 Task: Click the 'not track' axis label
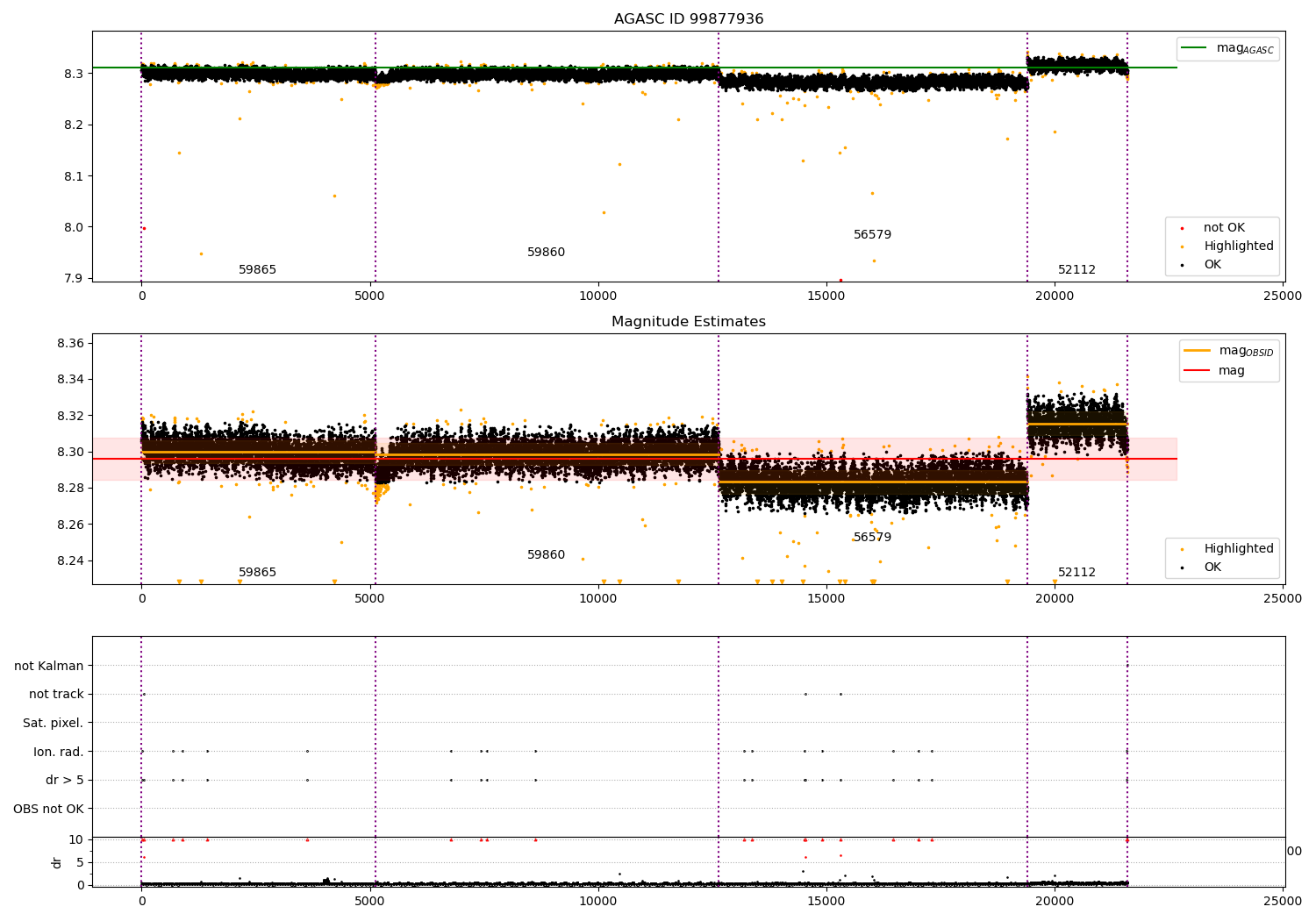[x=56, y=694]
